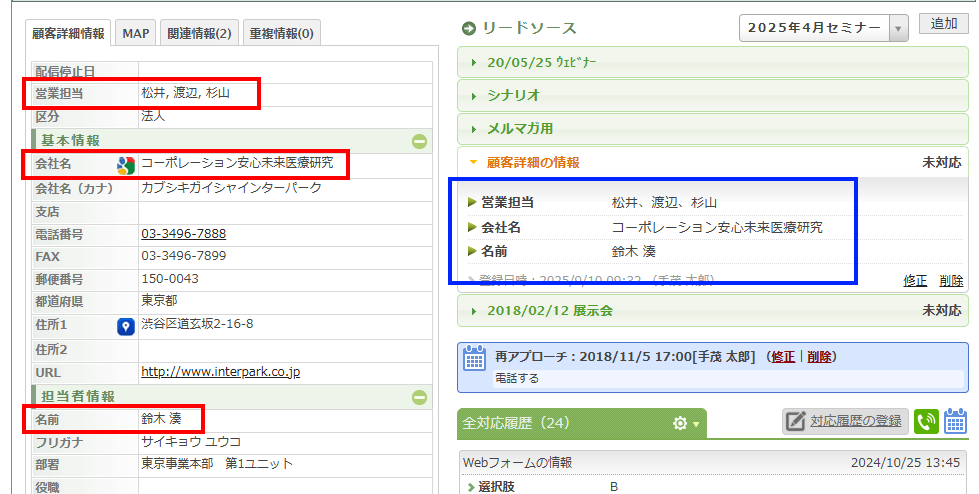Open the map pin icon next to 住所1

[126, 326]
